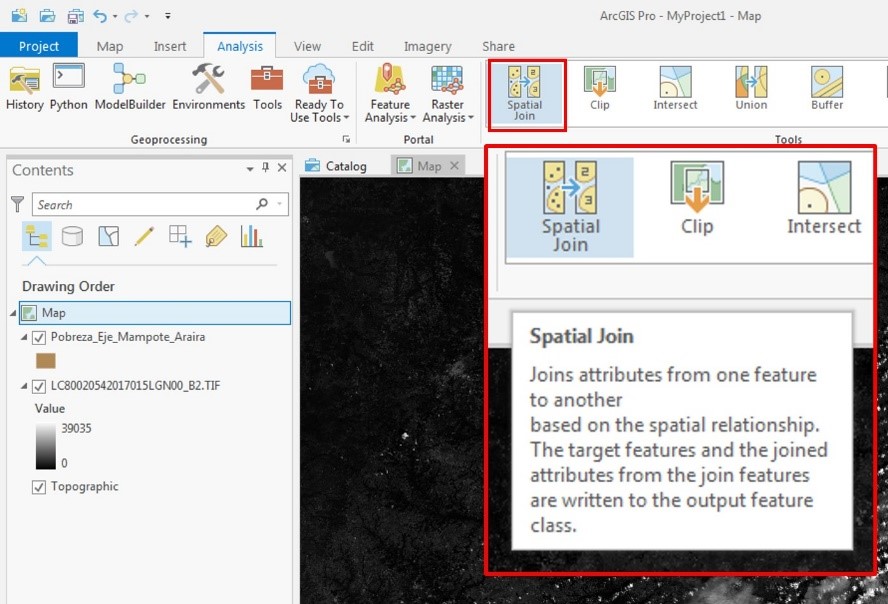Select the Clip tool in ribbon gallery
888x604 pixels.
pos(600,88)
